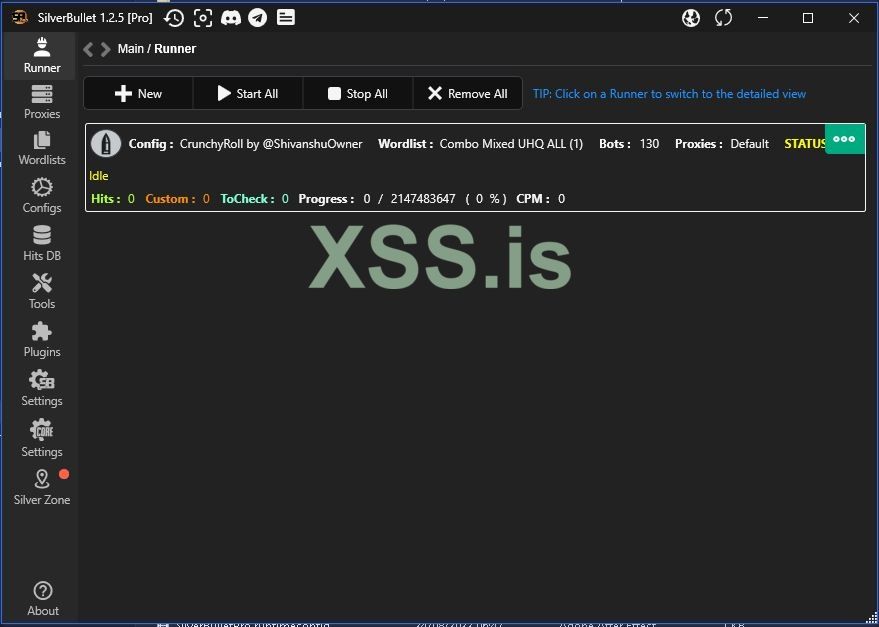Click wordlist name Combo Mixed UHQ ALL (1)
Image resolution: width=879 pixels, height=627 pixels.
click(511, 144)
